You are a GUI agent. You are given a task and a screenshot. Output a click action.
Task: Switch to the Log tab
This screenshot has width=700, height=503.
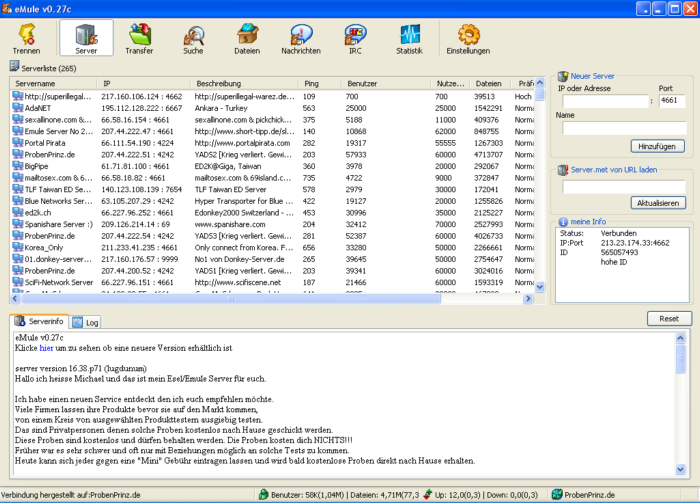point(86,323)
